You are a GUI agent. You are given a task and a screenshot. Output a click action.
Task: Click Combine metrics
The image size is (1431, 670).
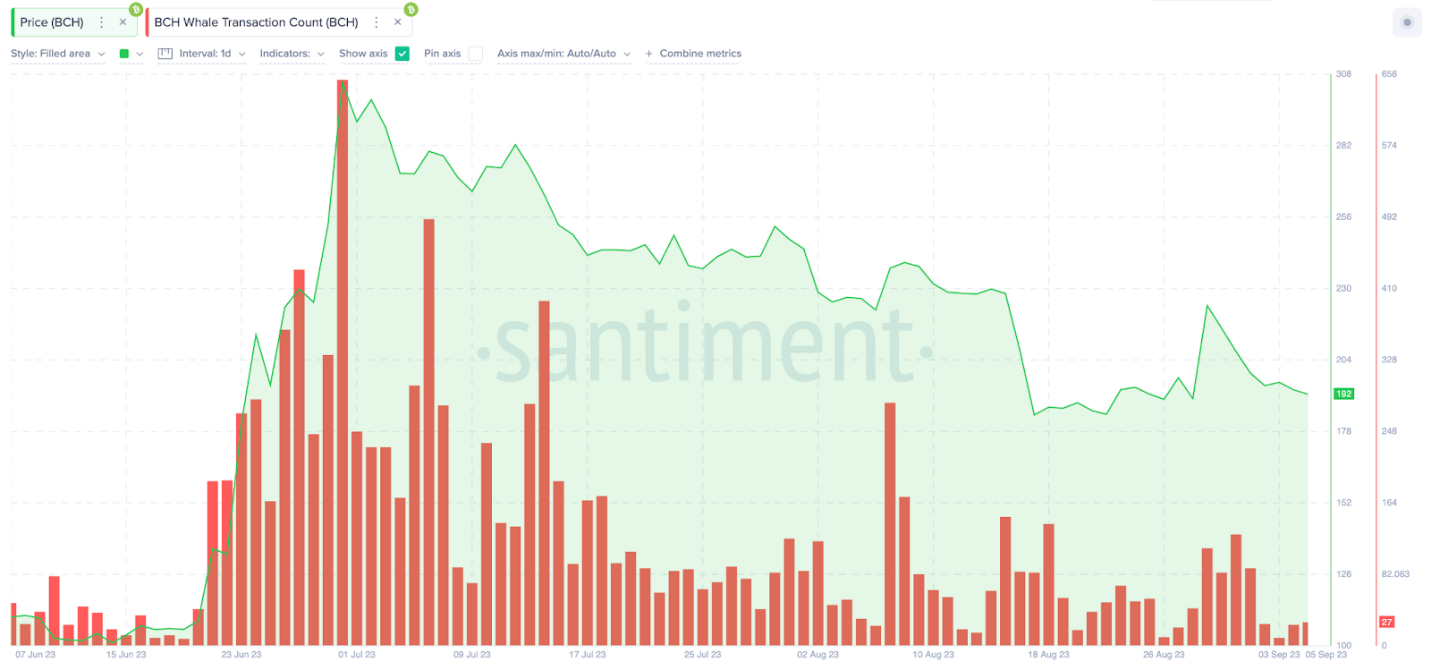pos(700,53)
